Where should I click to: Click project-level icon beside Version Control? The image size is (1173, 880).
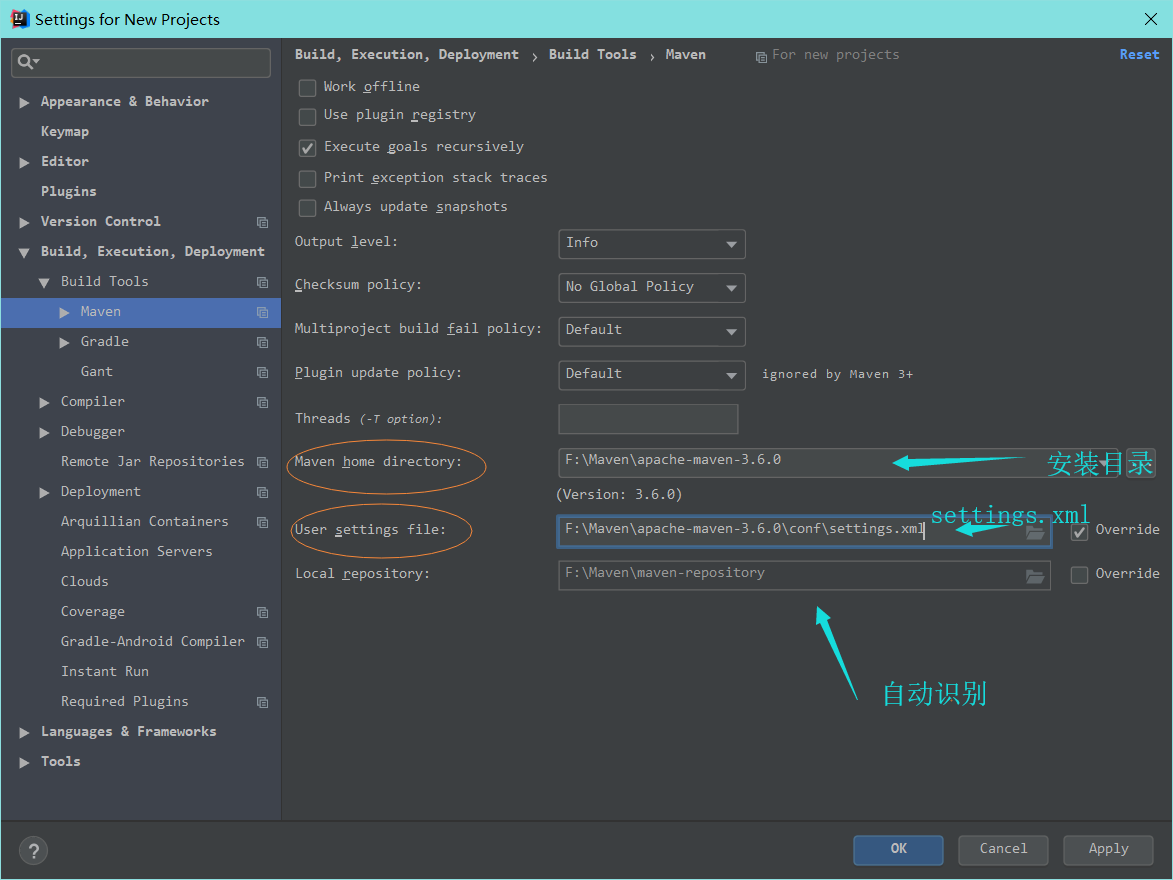262,222
